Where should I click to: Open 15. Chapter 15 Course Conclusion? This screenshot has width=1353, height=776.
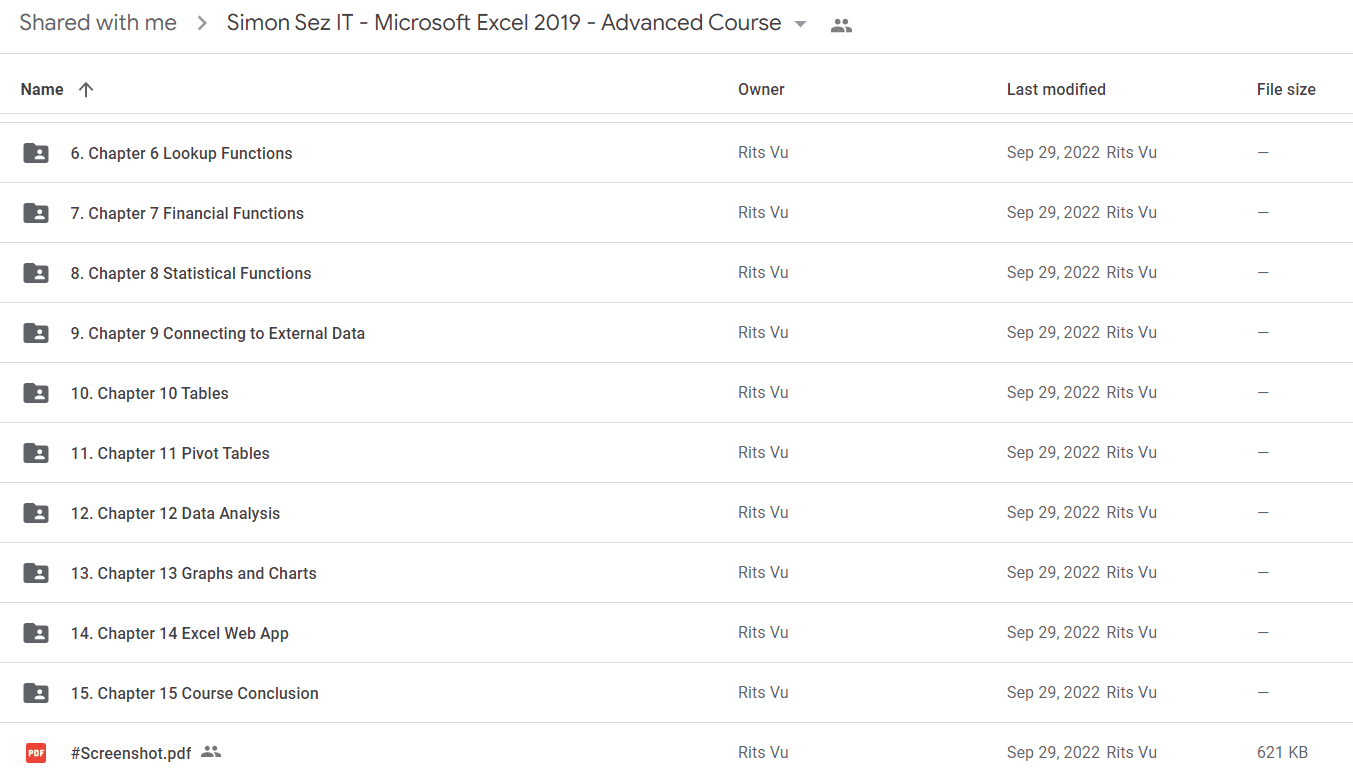click(x=194, y=694)
